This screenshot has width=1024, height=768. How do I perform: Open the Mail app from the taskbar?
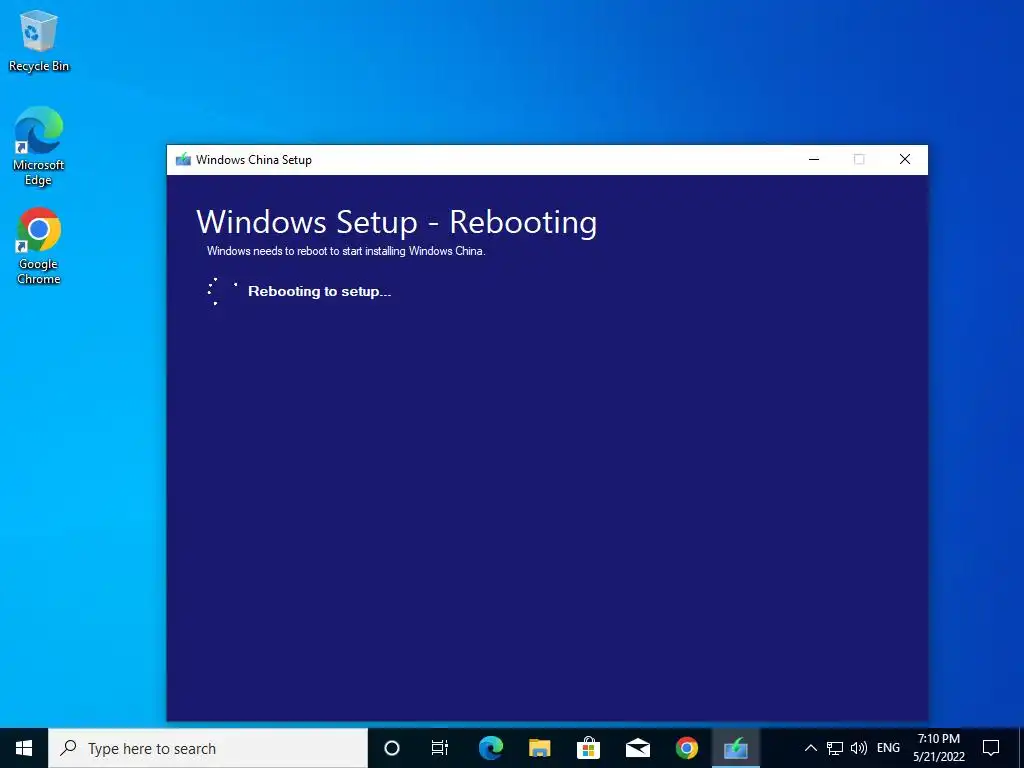[637, 748]
